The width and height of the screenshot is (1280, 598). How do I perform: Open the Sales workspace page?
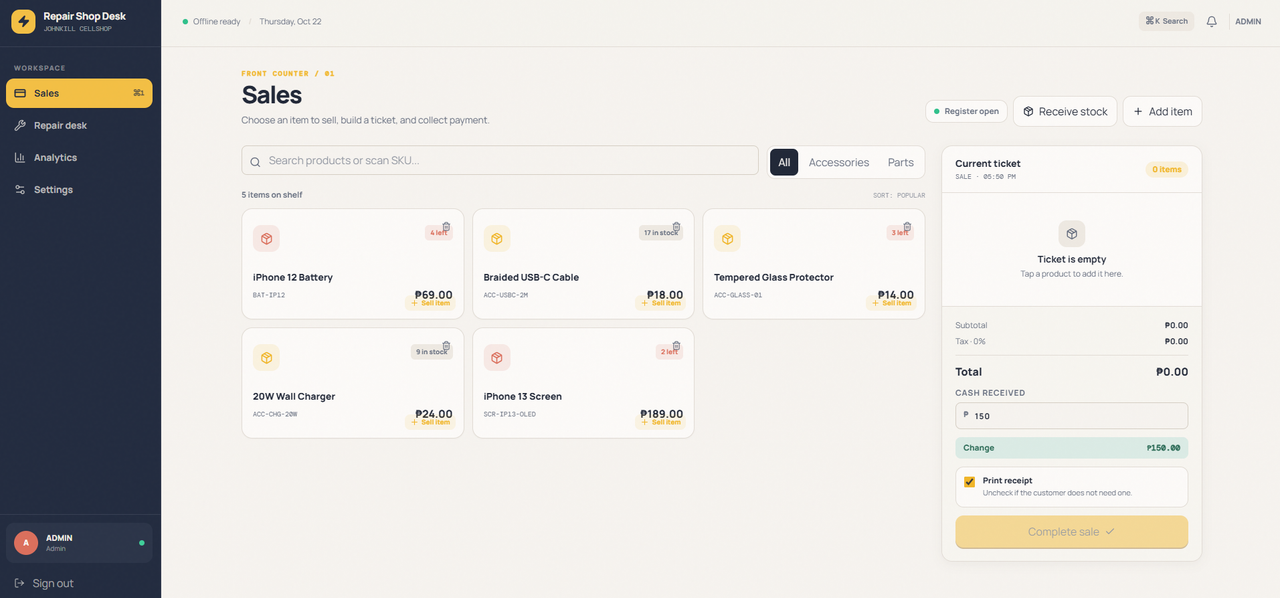(x=79, y=93)
